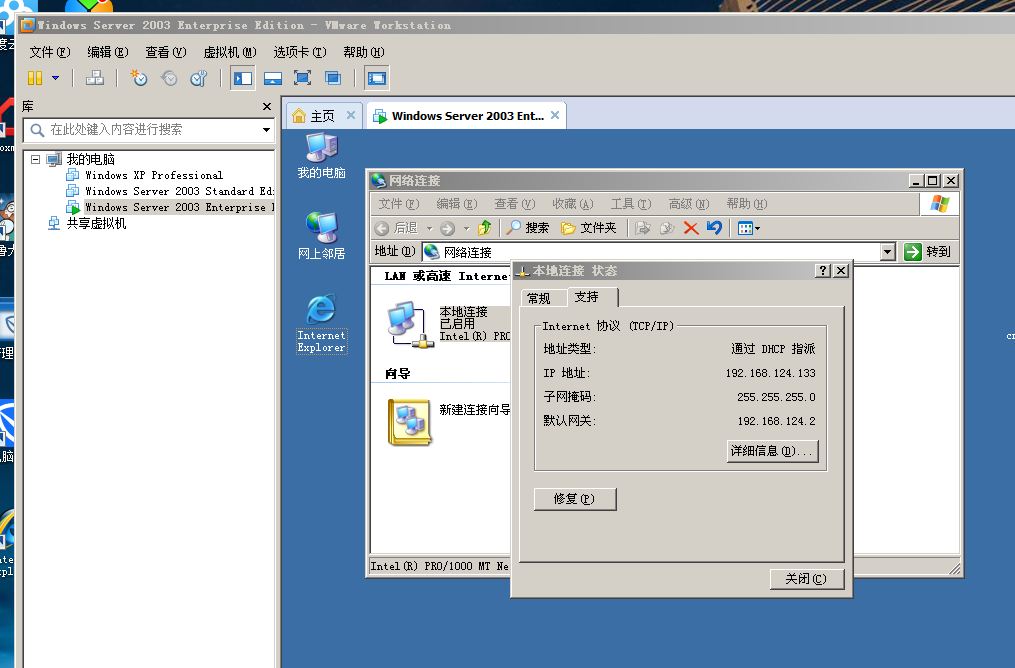This screenshot has width=1015, height=668.
Task: Click the 搜索 search toolbar button
Action: point(528,228)
